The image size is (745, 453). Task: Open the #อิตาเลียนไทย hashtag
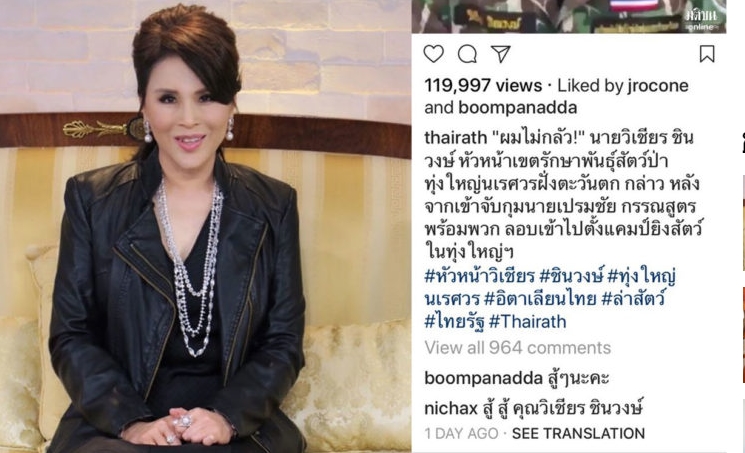(x=540, y=299)
